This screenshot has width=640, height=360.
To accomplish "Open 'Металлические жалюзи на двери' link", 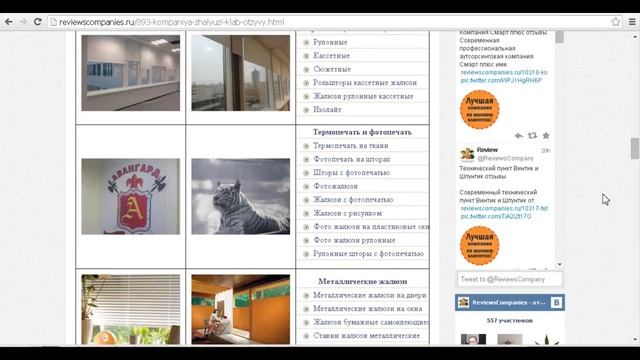I will point(370,295).
